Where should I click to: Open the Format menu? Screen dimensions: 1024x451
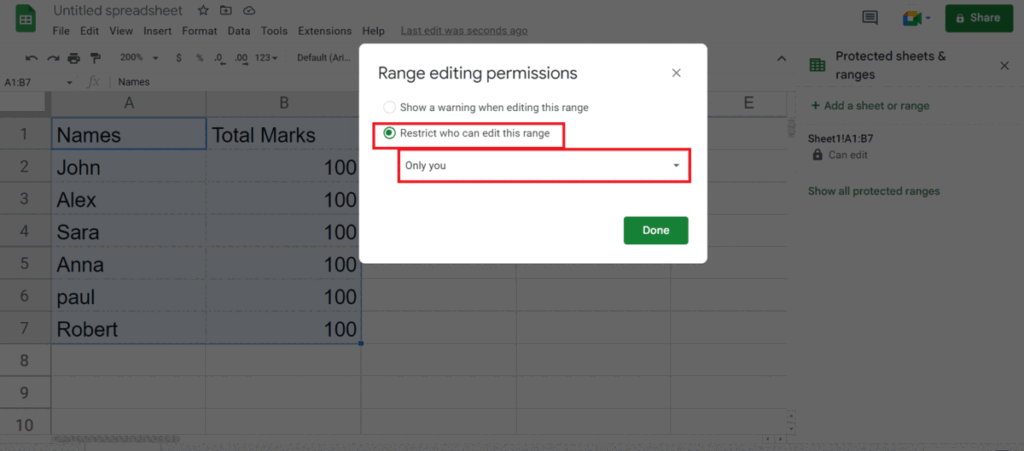coord(200,31)
